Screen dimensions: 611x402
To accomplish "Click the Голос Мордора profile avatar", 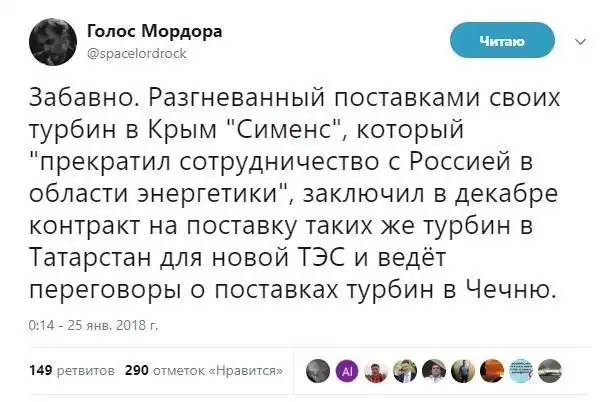I will 48,41.
